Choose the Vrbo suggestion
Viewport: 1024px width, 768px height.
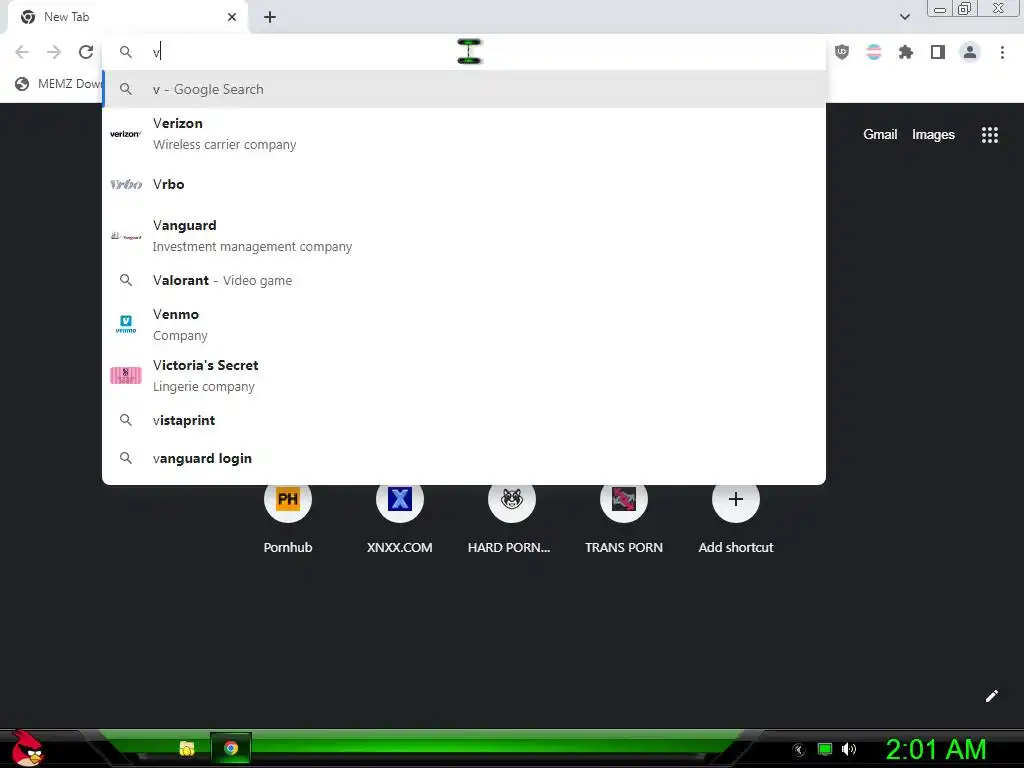click(x=464, y=185)
